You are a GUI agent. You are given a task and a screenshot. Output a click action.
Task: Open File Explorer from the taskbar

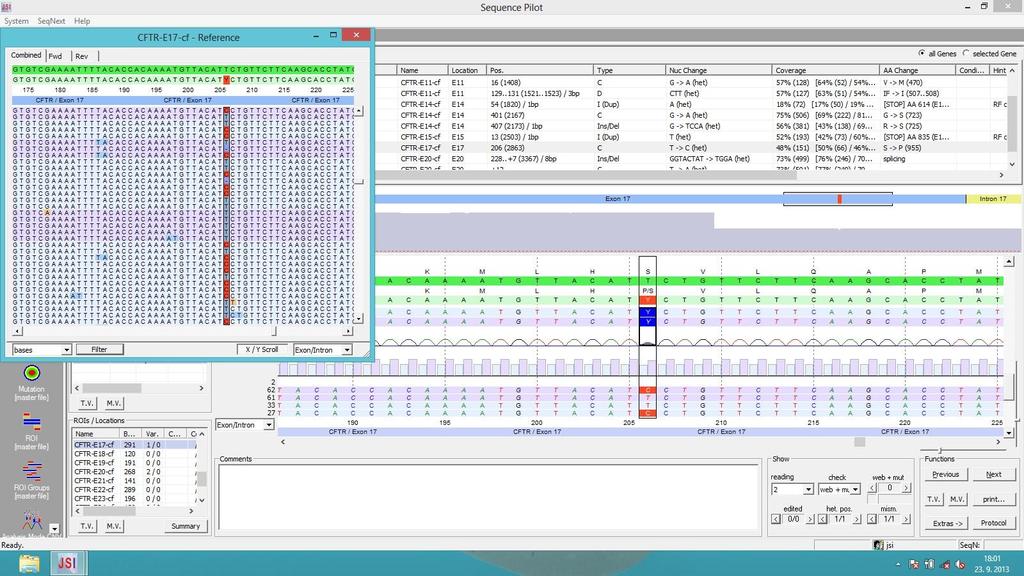point(29,563)
